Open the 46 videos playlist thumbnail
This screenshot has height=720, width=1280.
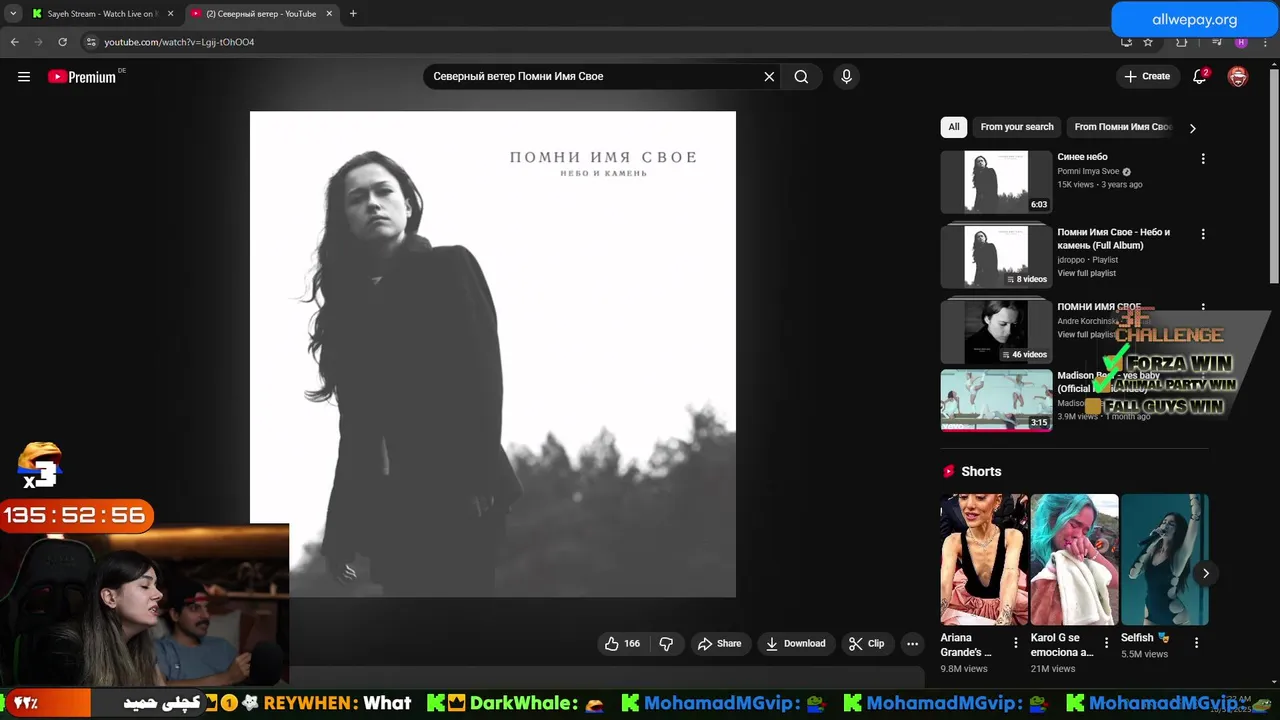[996, 331]
